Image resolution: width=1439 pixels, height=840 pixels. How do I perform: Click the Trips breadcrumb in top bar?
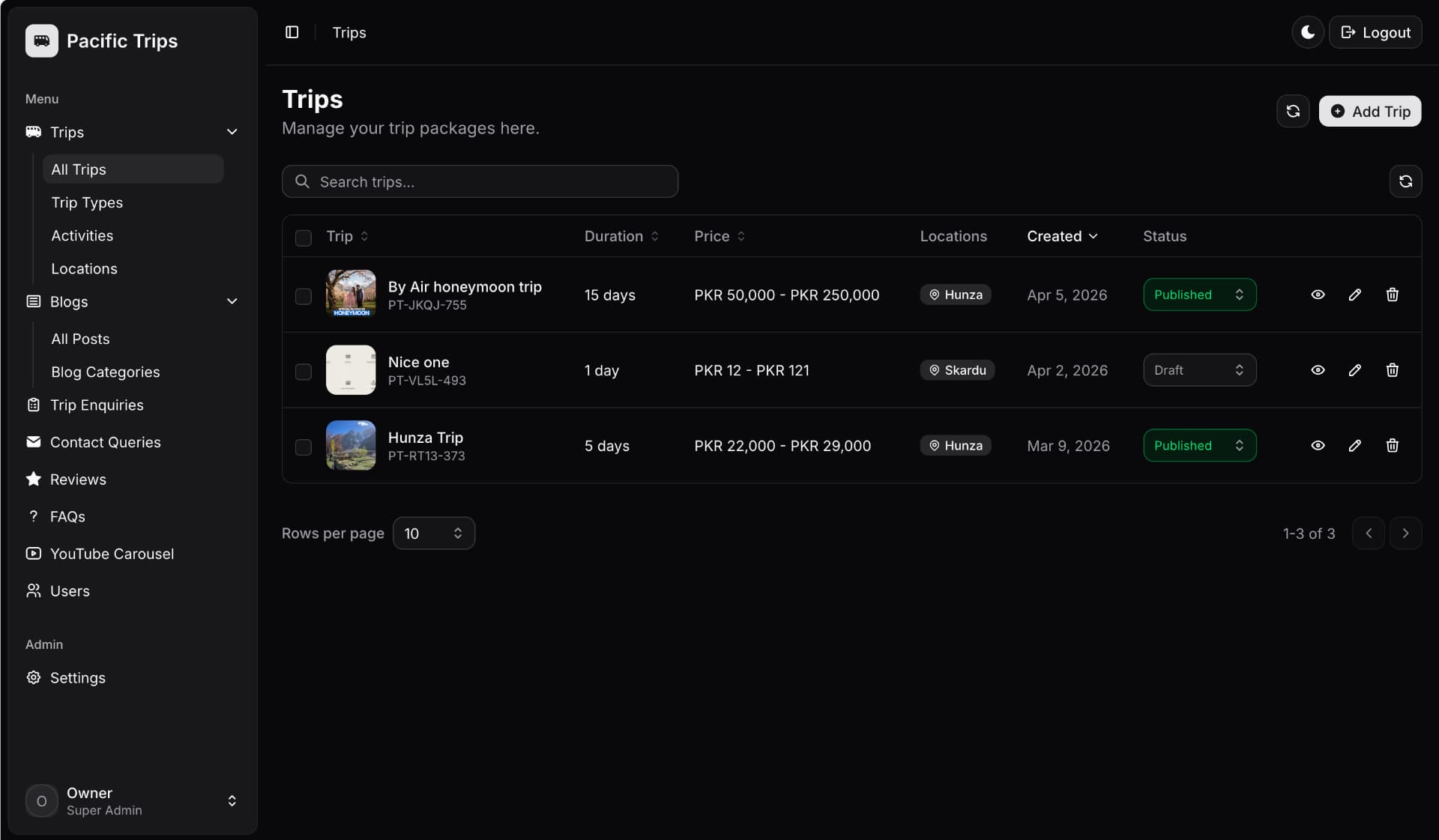pos(349,32)
